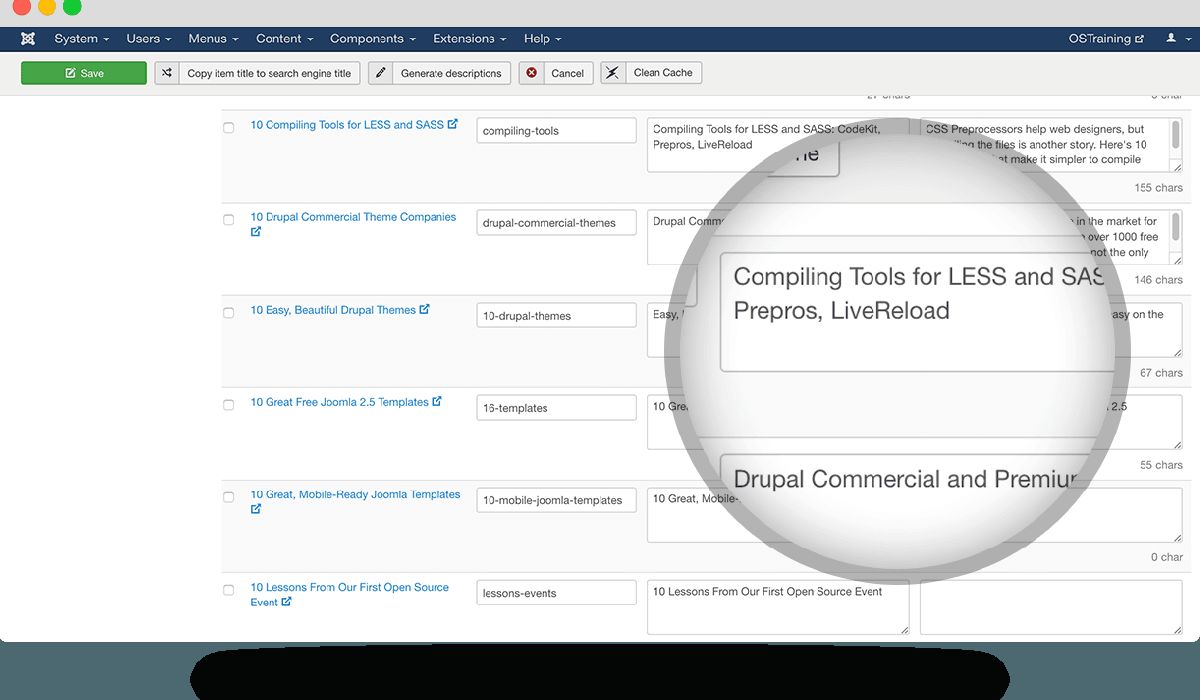The height and width of the screenshot is (700, 1200).
Task: Check the 10 Lessons From Our First Event checkbox
Action: (229, 590)
